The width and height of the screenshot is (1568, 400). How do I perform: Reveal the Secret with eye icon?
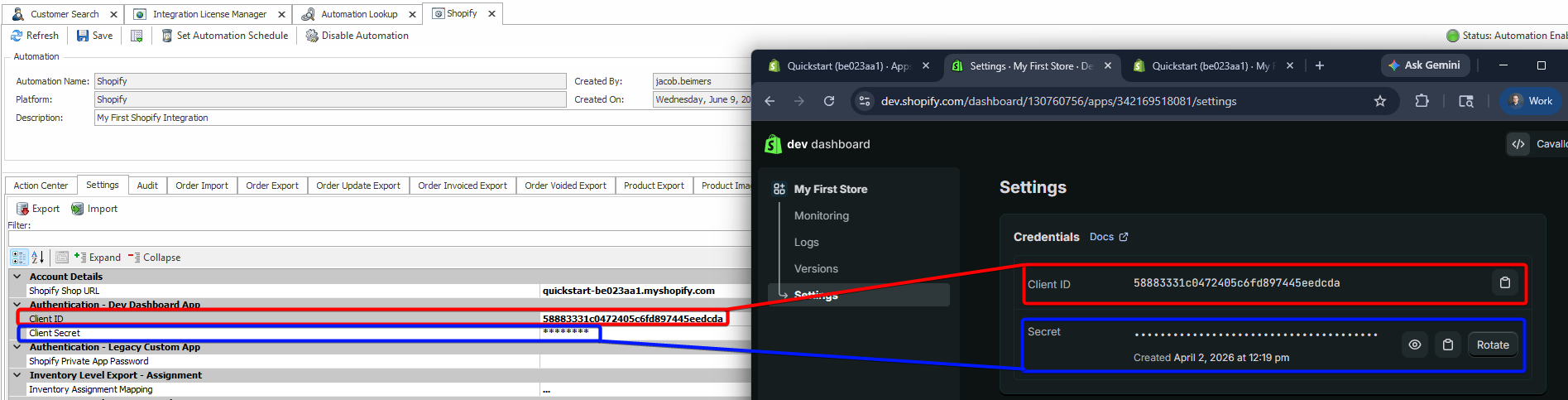click(1415, 345)
